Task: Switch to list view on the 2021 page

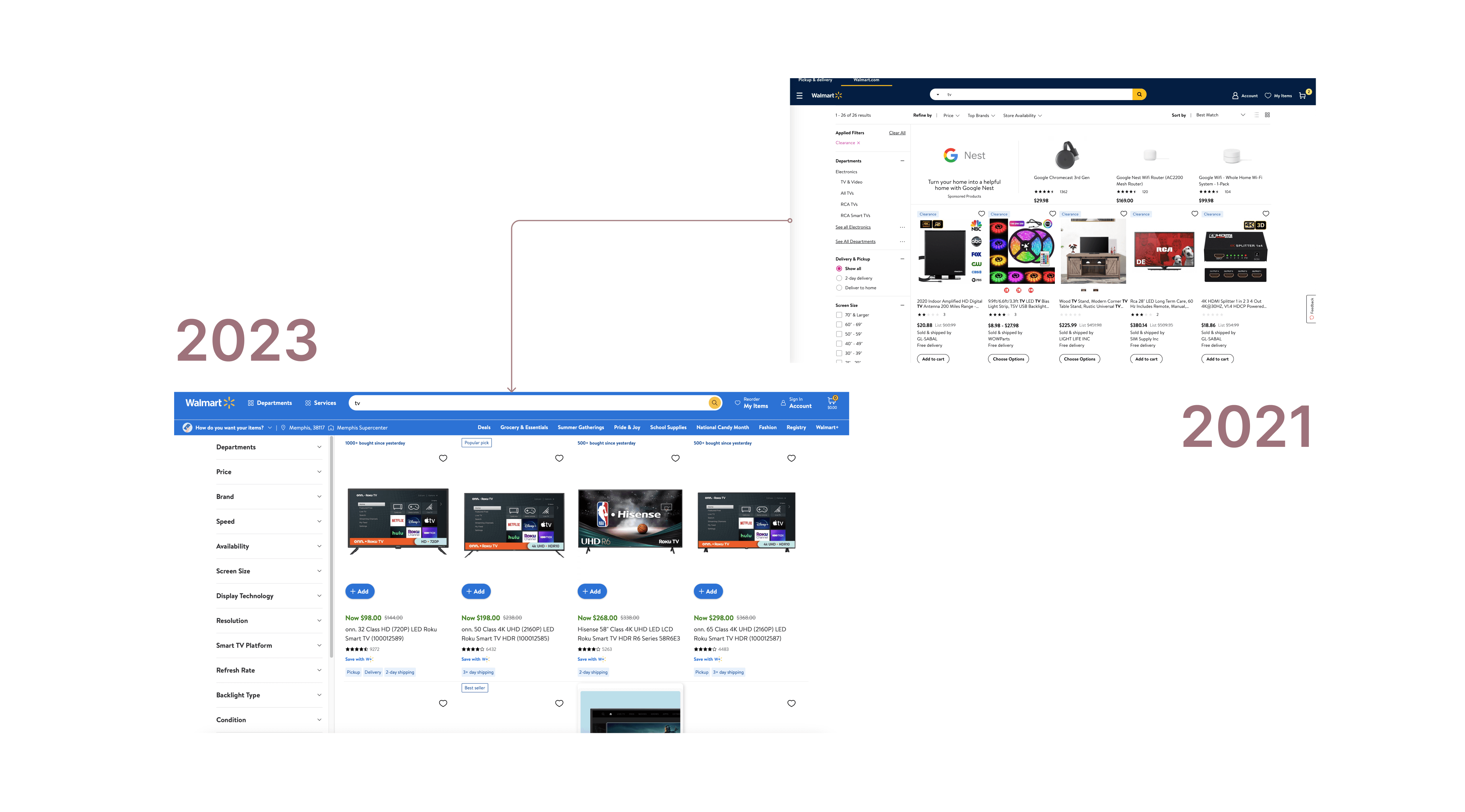Action: pos(1256,115)
